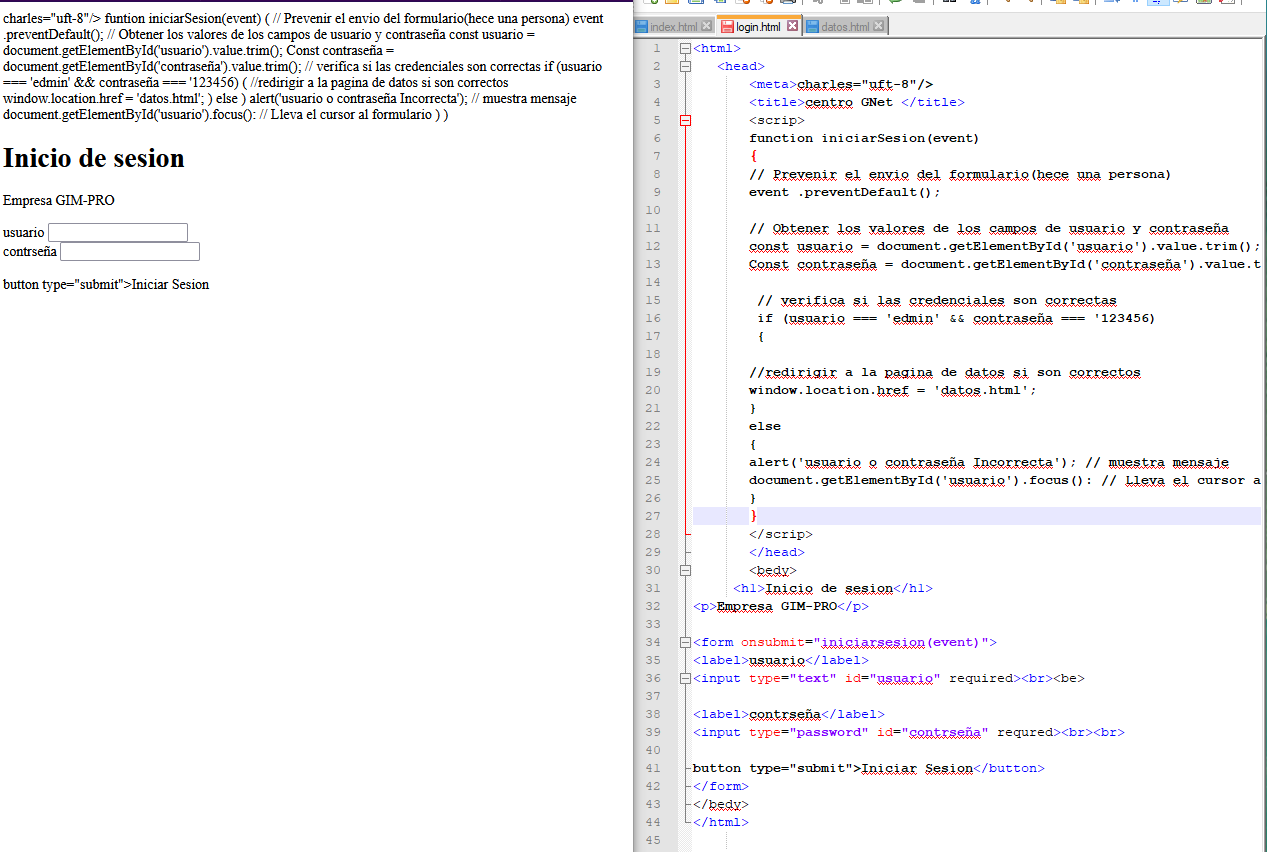1267x852 pixels.
Task: Click the 'Inicio de sesion' heading in the page
Action: tap(94, 158)
